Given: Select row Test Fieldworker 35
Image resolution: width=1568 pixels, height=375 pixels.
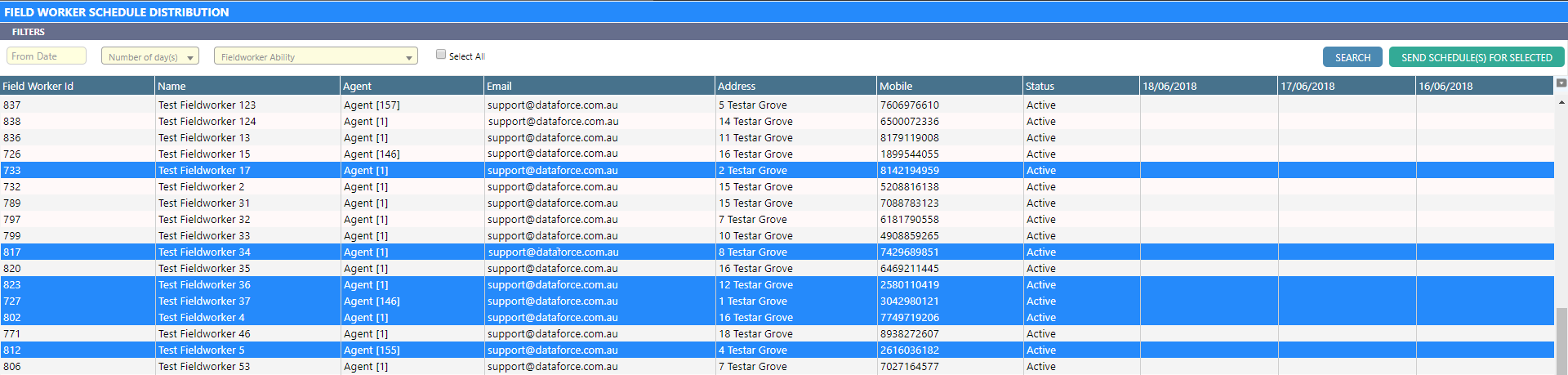Looking at the screenshot, I should 777,268.
